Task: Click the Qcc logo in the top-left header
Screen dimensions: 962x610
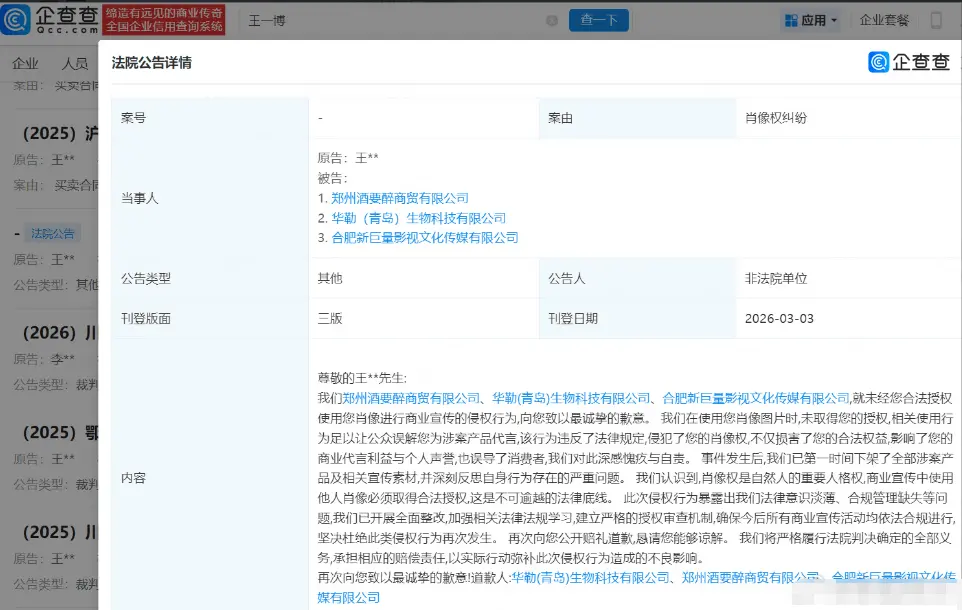Action: pyautogui.click(x=50, y=20)
